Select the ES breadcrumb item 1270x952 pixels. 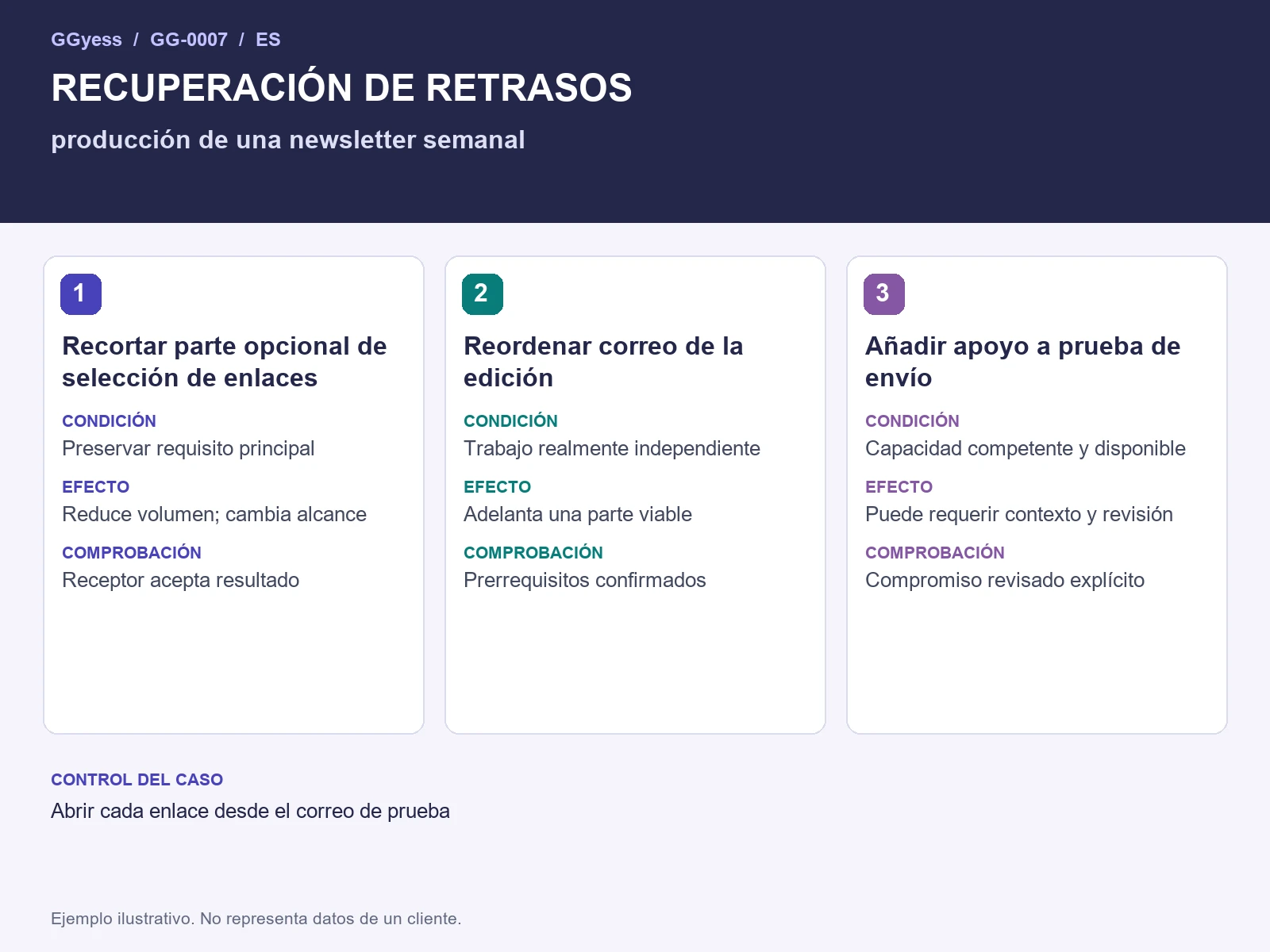[268, 40]
